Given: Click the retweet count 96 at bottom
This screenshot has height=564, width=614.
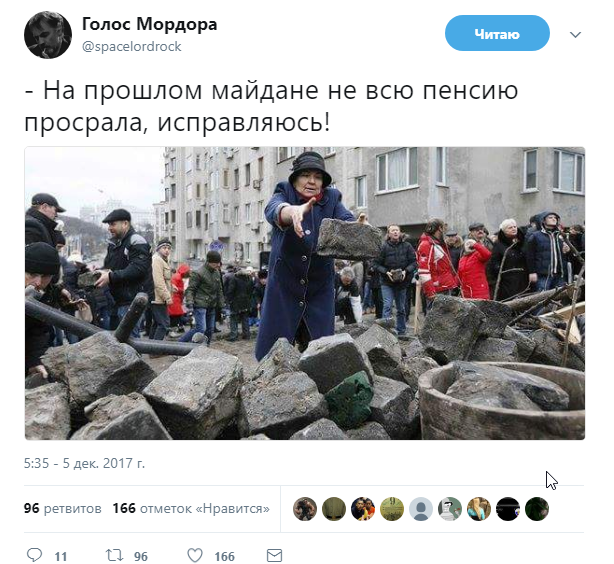Looking at the screenshot, I should pos(141,556).
